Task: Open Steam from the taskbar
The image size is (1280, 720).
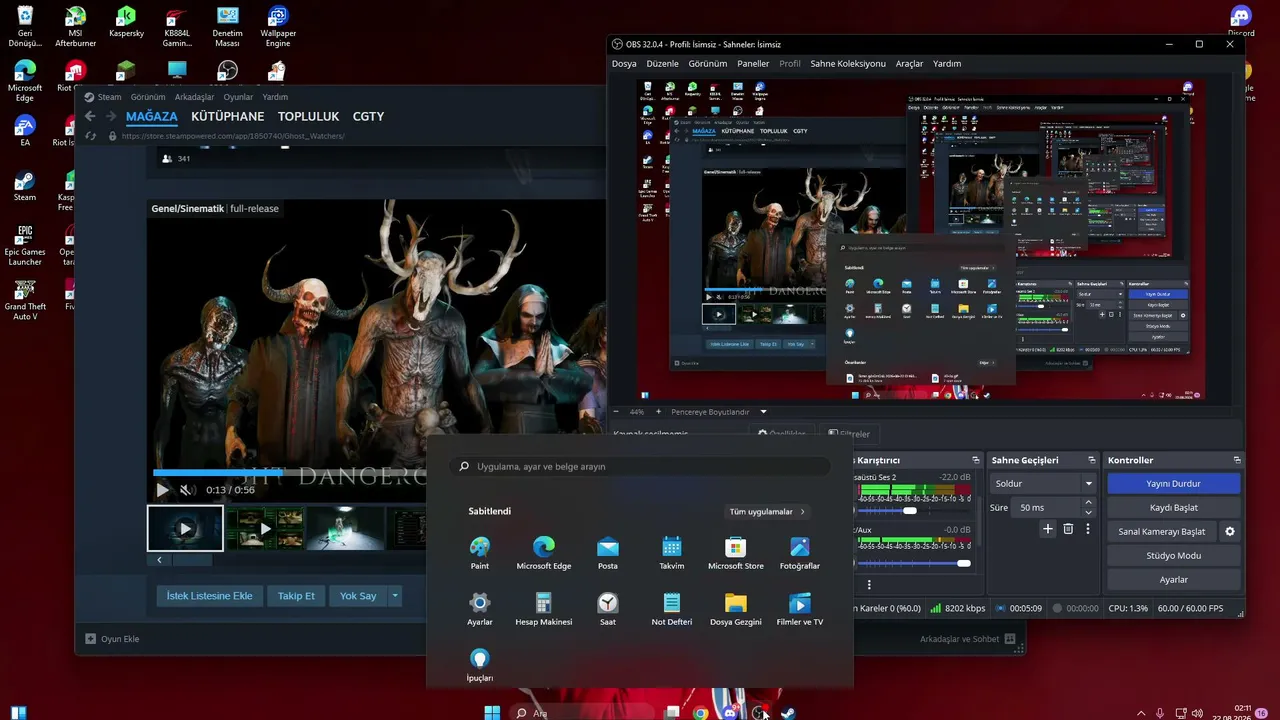Action: (x=789, y=713)
